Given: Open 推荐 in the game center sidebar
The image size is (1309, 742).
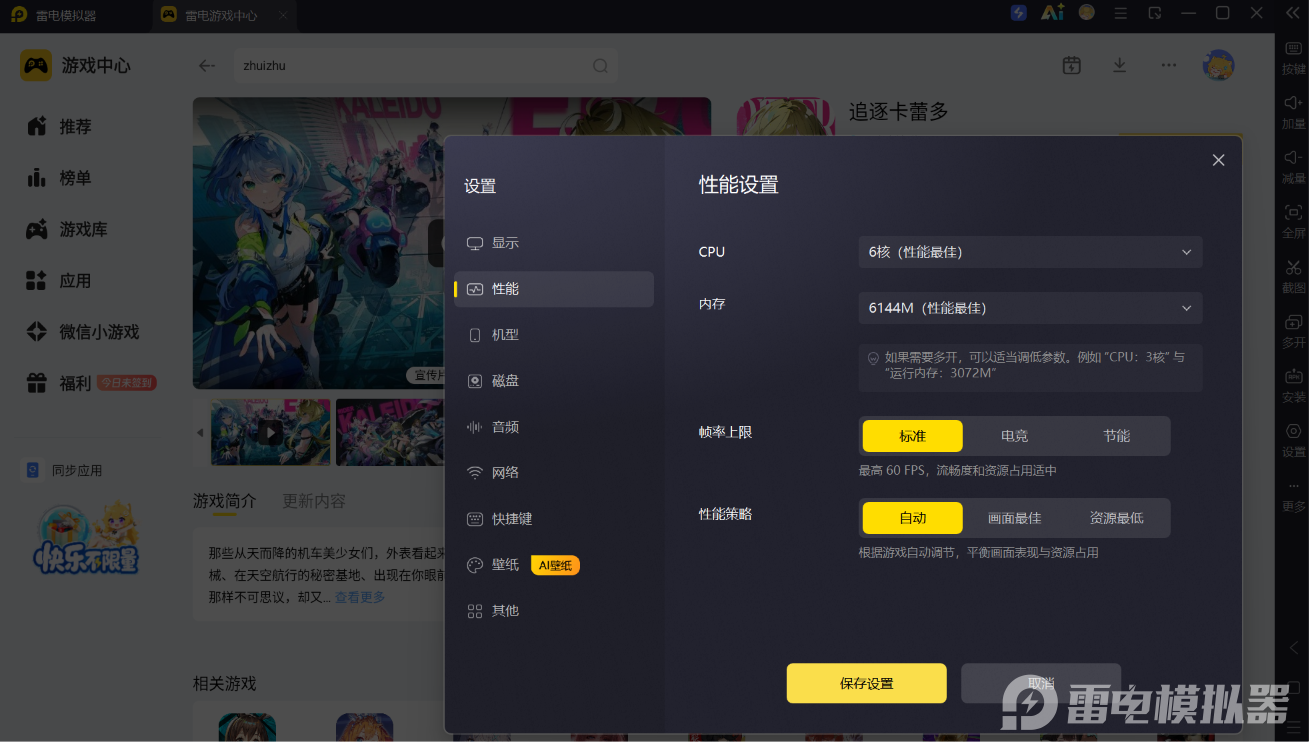Looking at the screenshot, I should click(60, 127).
